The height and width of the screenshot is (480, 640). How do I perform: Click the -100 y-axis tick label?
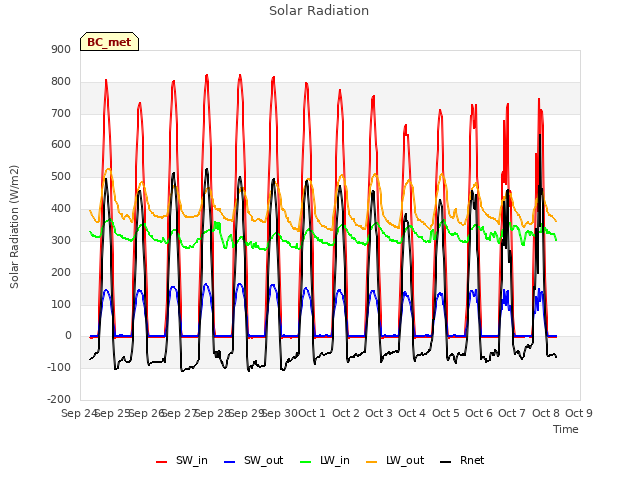59,367
